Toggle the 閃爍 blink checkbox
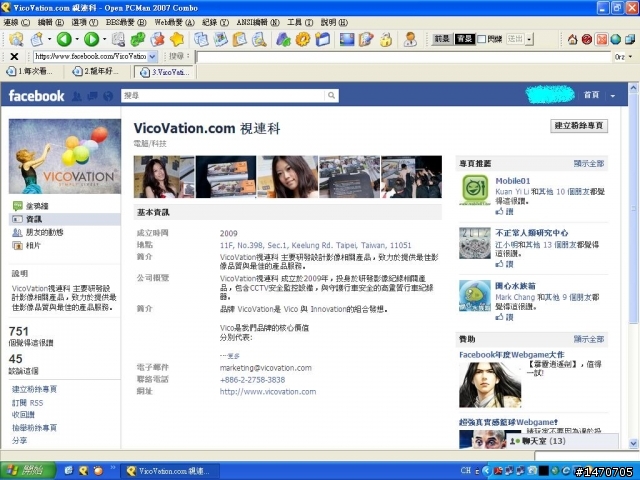 tap(482, 39)
